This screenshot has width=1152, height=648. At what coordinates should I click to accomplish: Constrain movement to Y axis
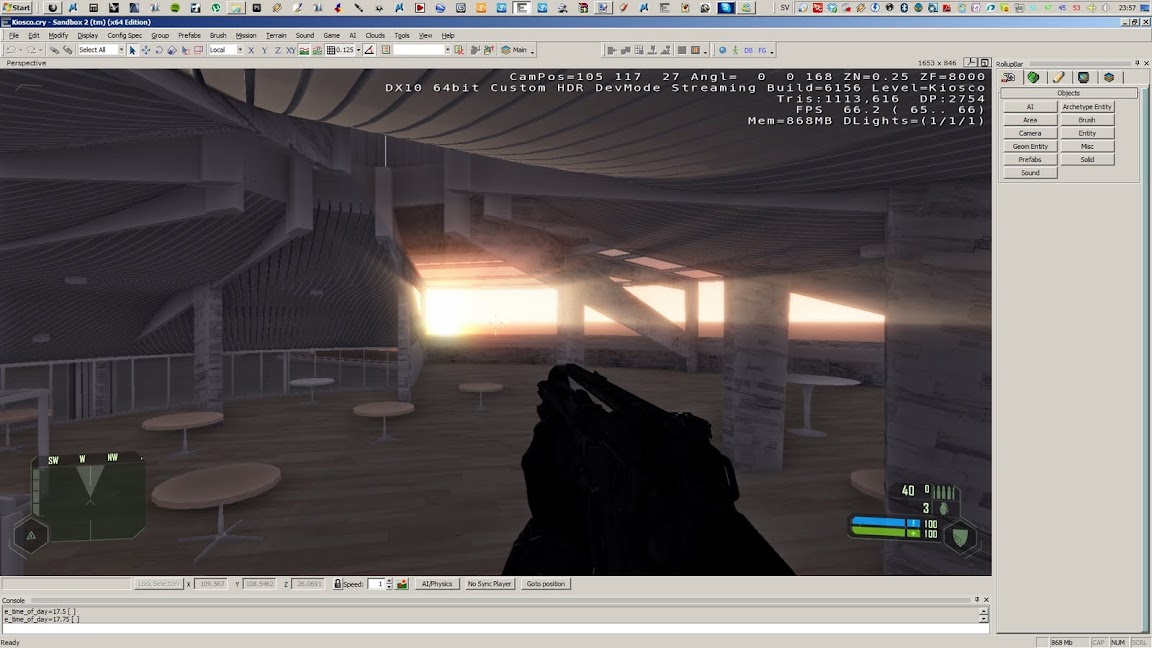264,50
